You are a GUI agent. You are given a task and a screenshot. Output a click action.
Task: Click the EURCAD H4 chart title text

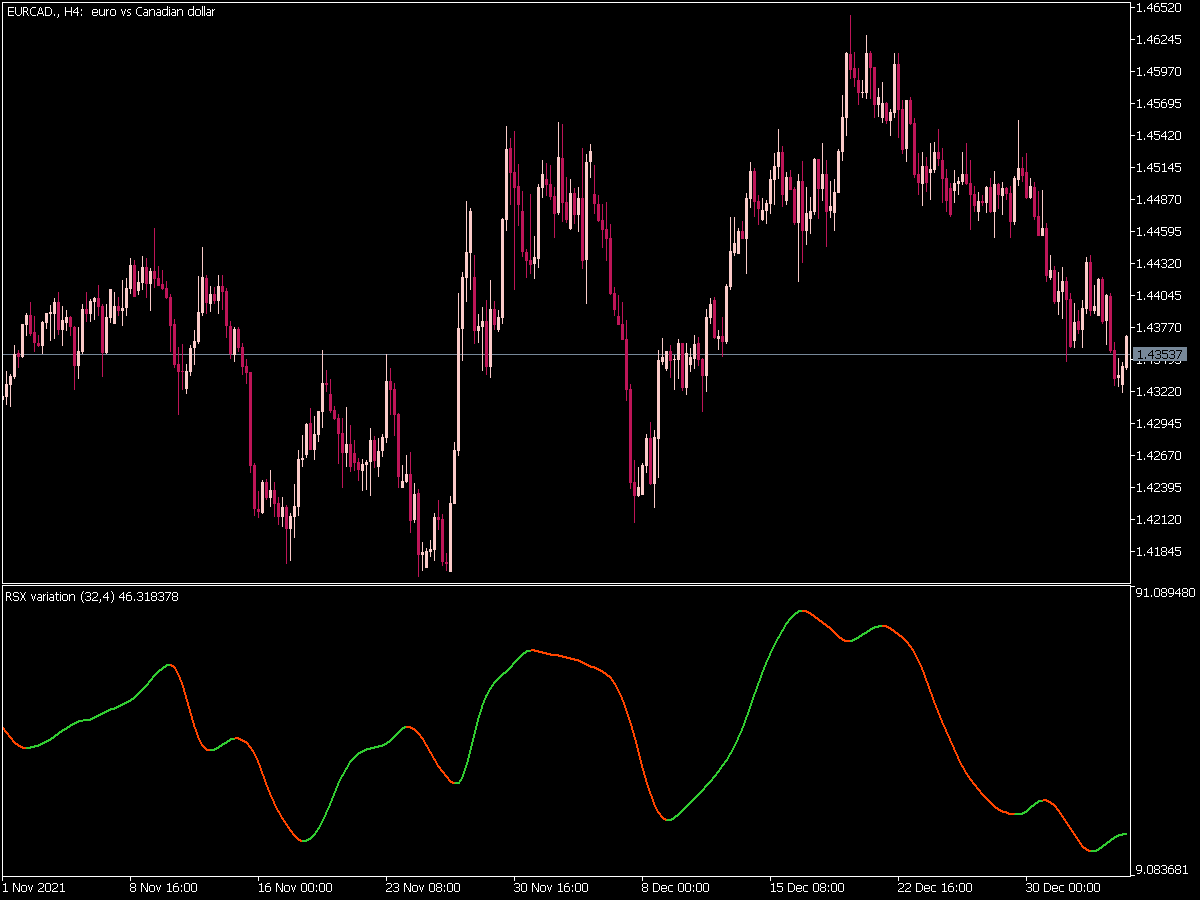click(x=110, y=12)
